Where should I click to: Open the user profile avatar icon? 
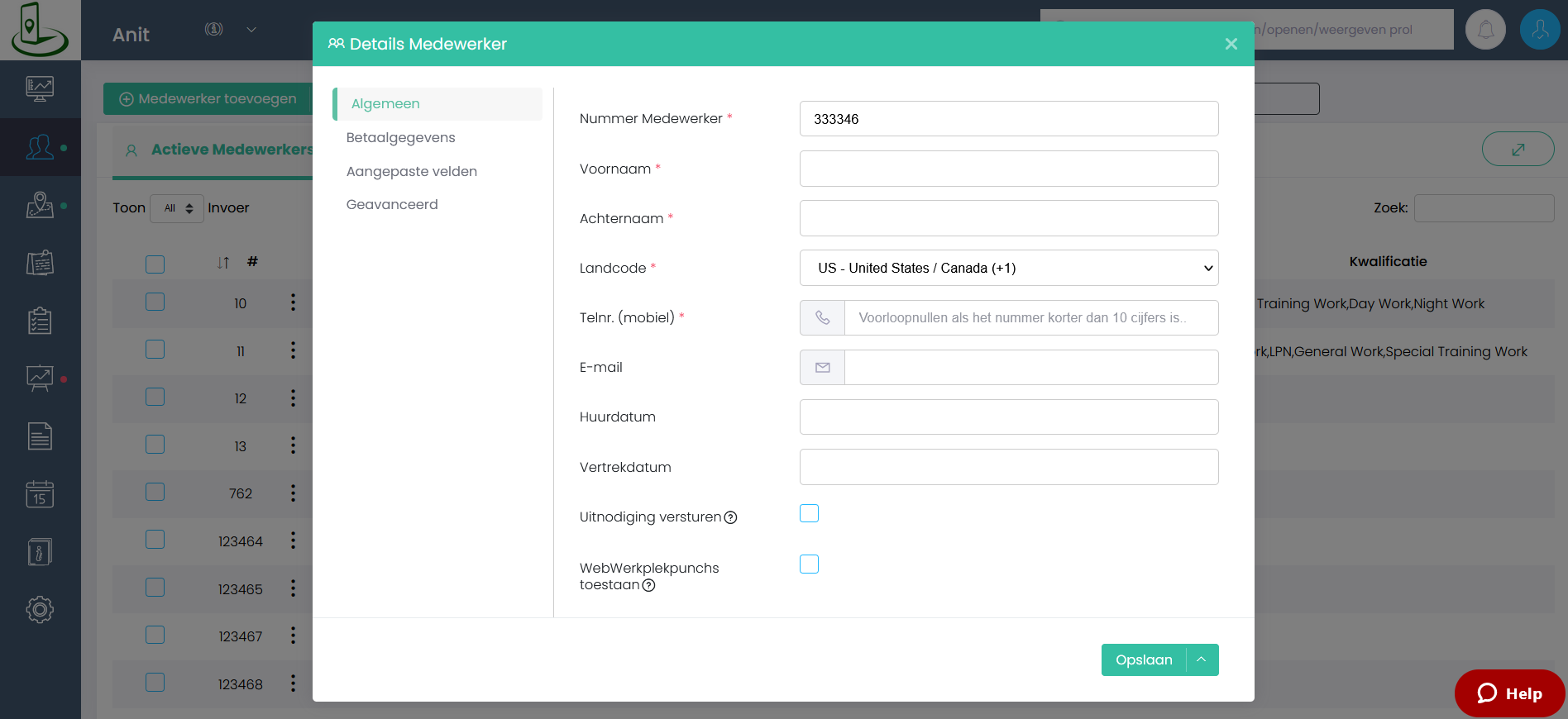(1539, 30)
